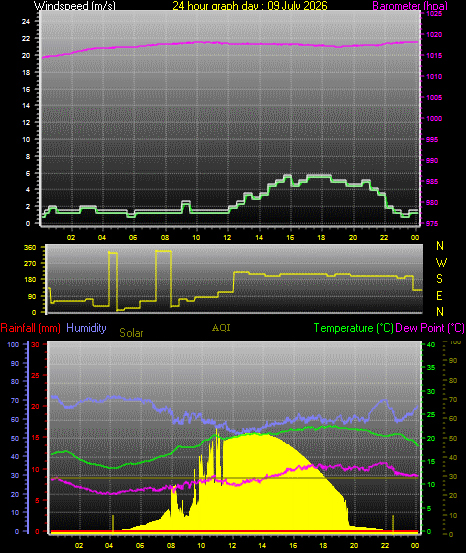Click the Solar legend label
Image resolution: width=466 pixels, height=553 pixels.
(131, 333)
